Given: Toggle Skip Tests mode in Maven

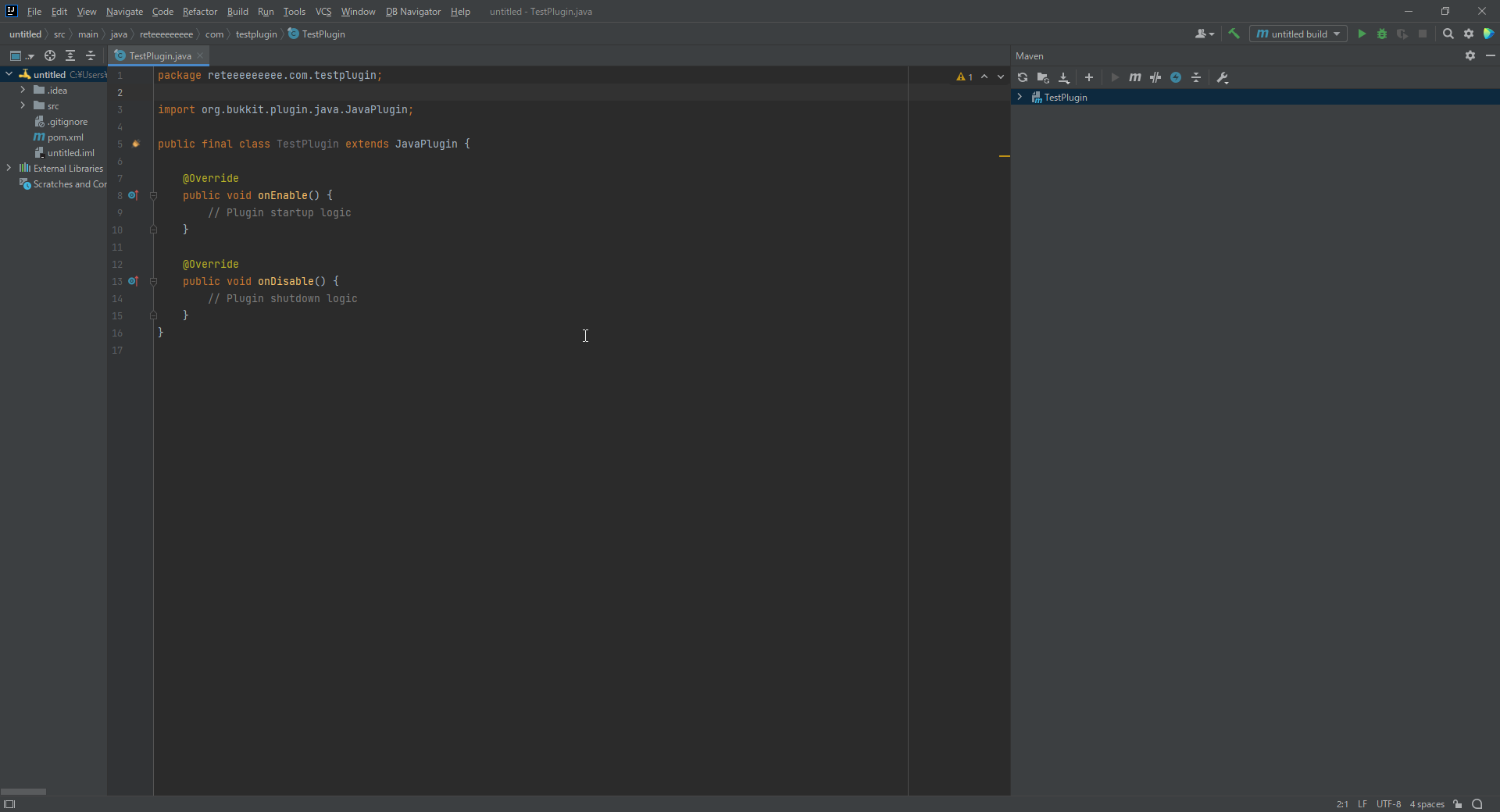Looking at the screenshot, I should (x=1176, y=77).
